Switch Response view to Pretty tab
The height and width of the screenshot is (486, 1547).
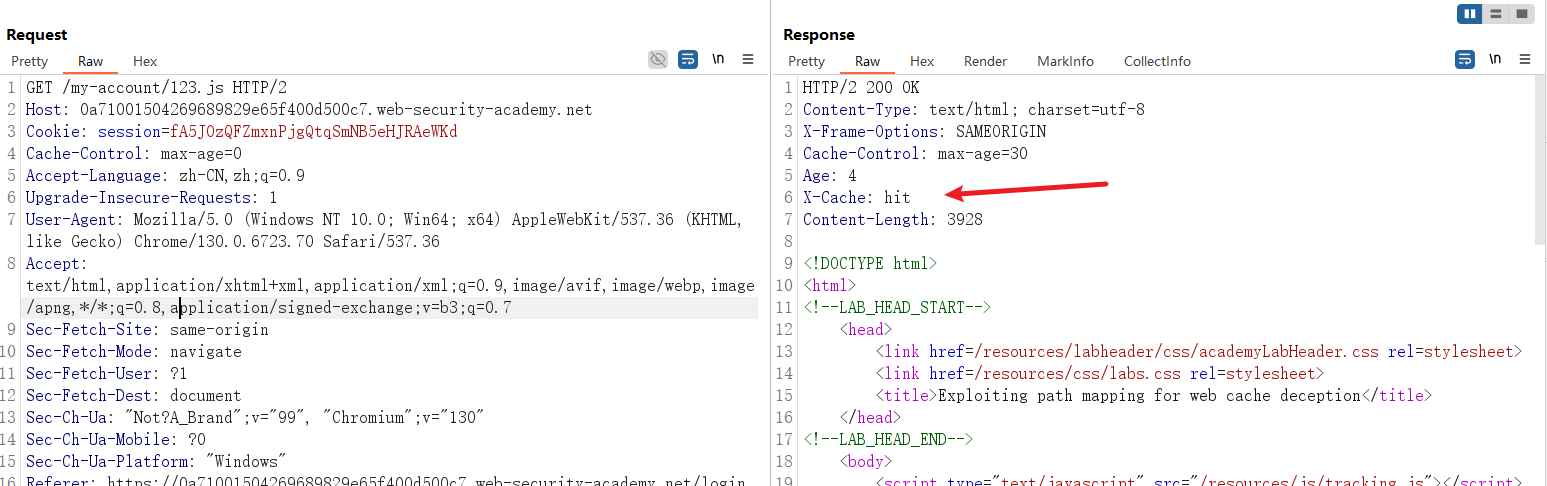point(806,61)
